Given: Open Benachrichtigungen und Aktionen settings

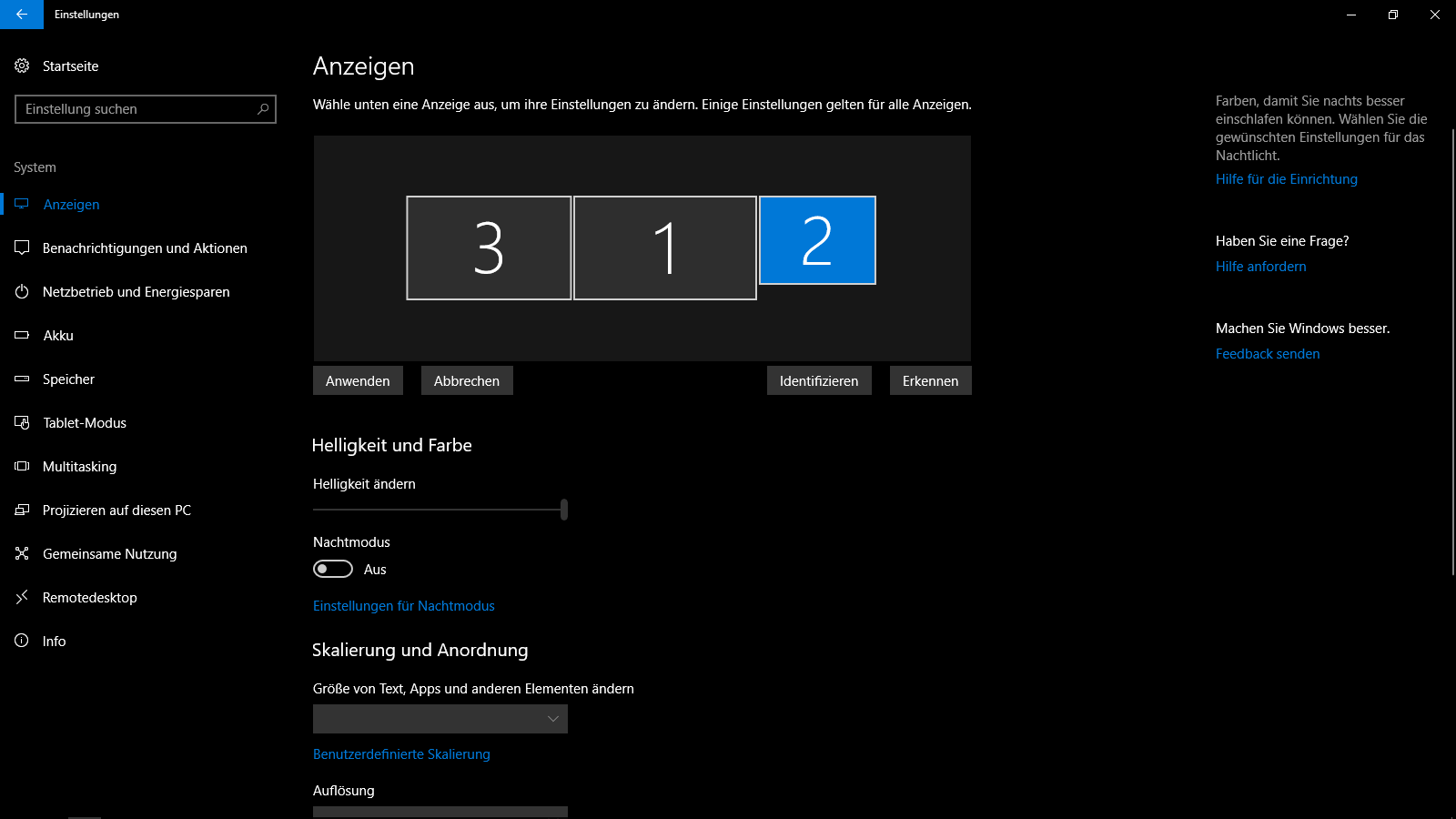Looking at the screenshot, I should pos(146,248).
